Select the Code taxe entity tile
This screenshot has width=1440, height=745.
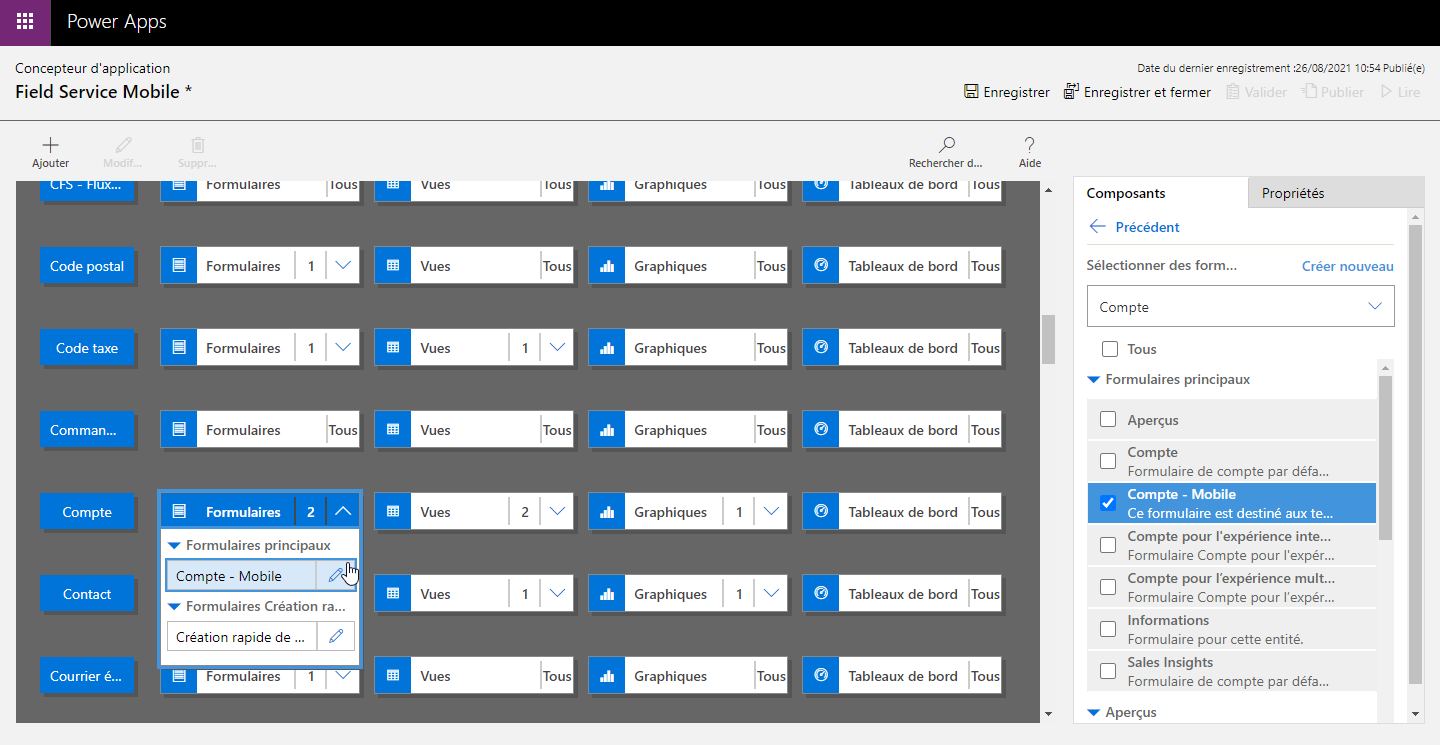[87, 348]
